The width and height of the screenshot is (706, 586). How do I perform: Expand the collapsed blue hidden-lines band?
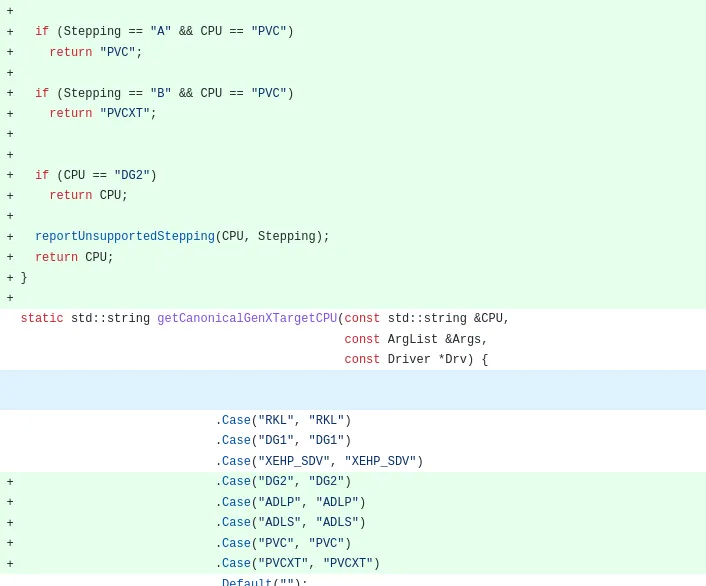point(352,390)
